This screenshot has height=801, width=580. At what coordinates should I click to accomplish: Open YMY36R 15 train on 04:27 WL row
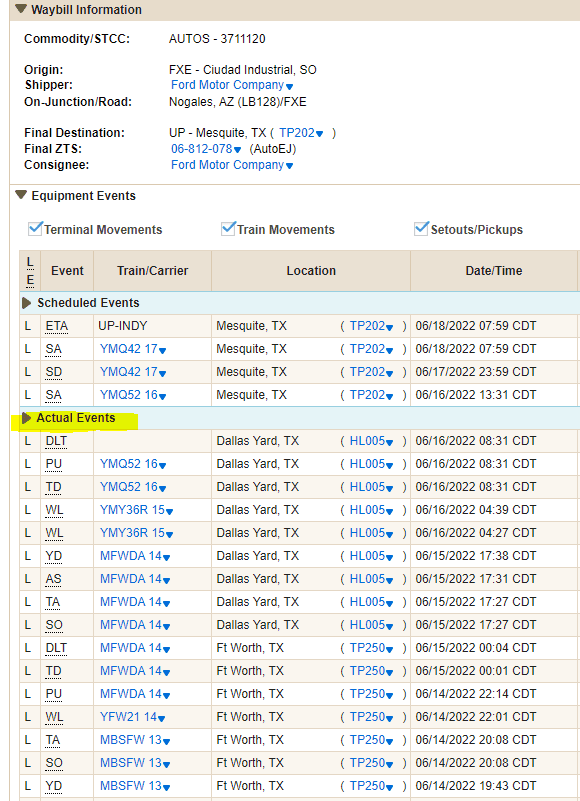(136, 533)
